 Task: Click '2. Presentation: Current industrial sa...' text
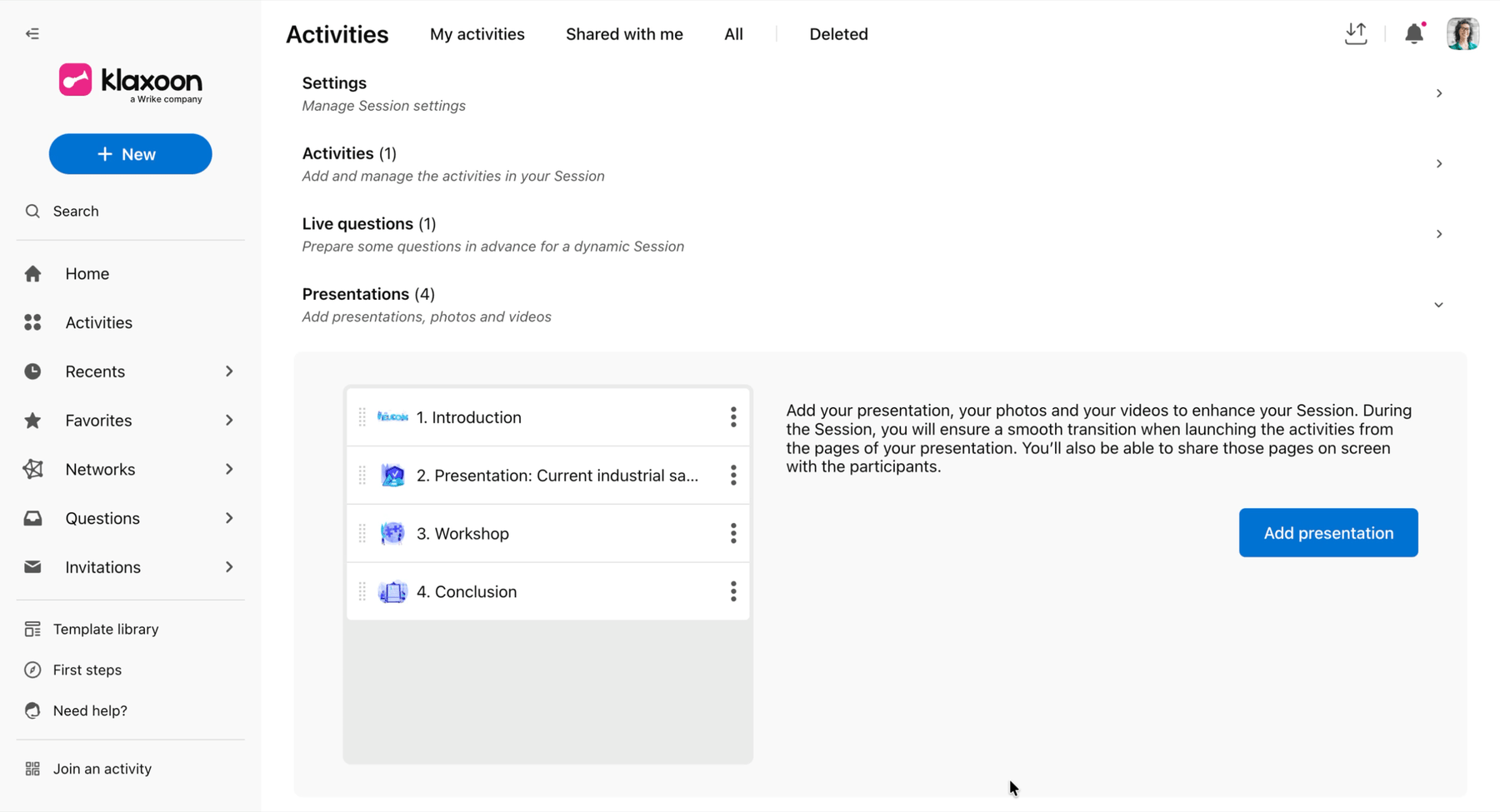coord(557,476)
